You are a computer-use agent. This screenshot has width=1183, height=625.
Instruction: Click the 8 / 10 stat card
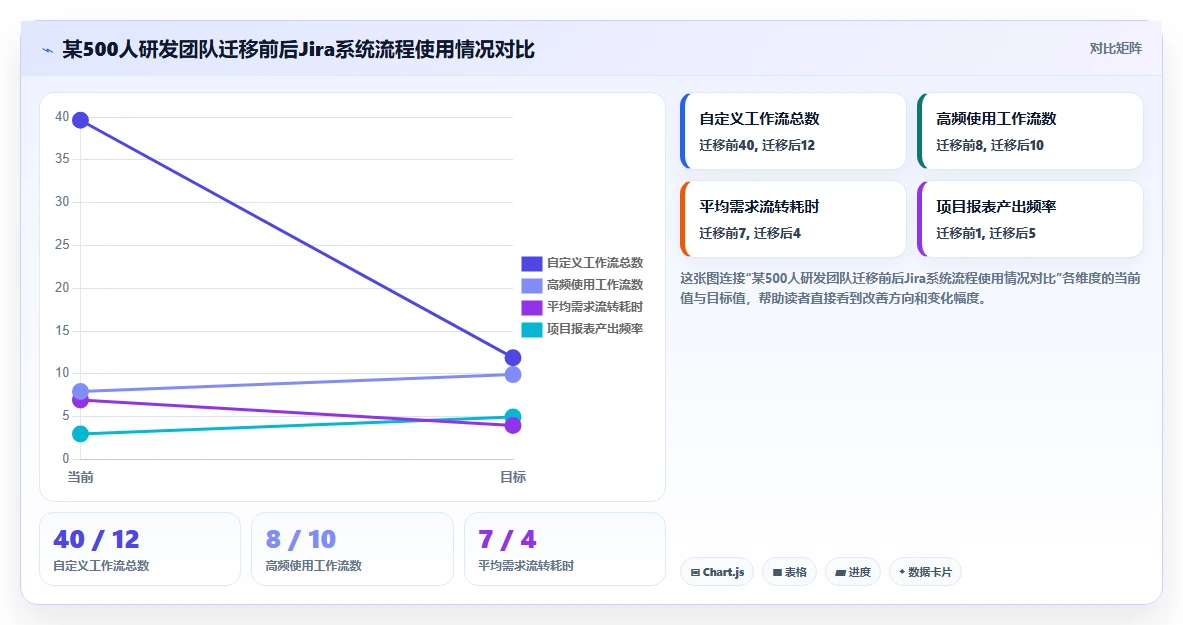tap(352, 550)
